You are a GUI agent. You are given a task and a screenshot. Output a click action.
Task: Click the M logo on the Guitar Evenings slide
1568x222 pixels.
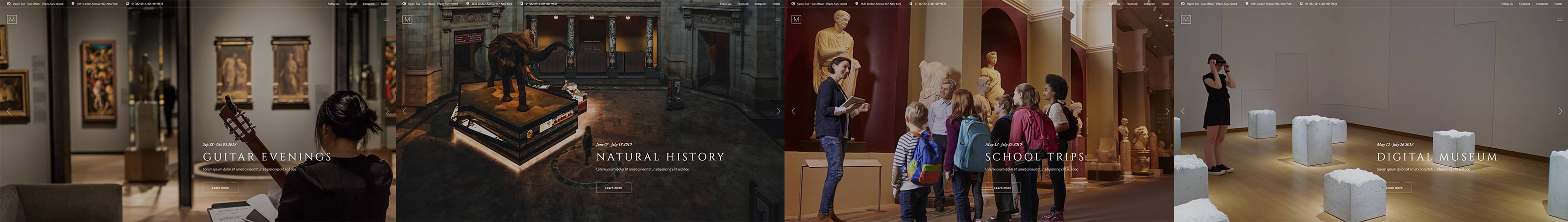tap(12, 20)
